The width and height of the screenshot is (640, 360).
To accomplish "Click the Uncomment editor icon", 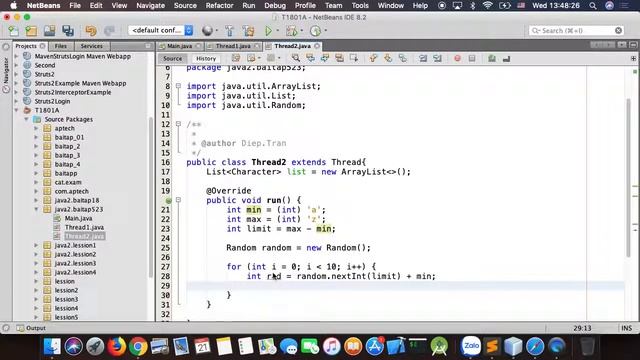I will [x=507, y=59].
